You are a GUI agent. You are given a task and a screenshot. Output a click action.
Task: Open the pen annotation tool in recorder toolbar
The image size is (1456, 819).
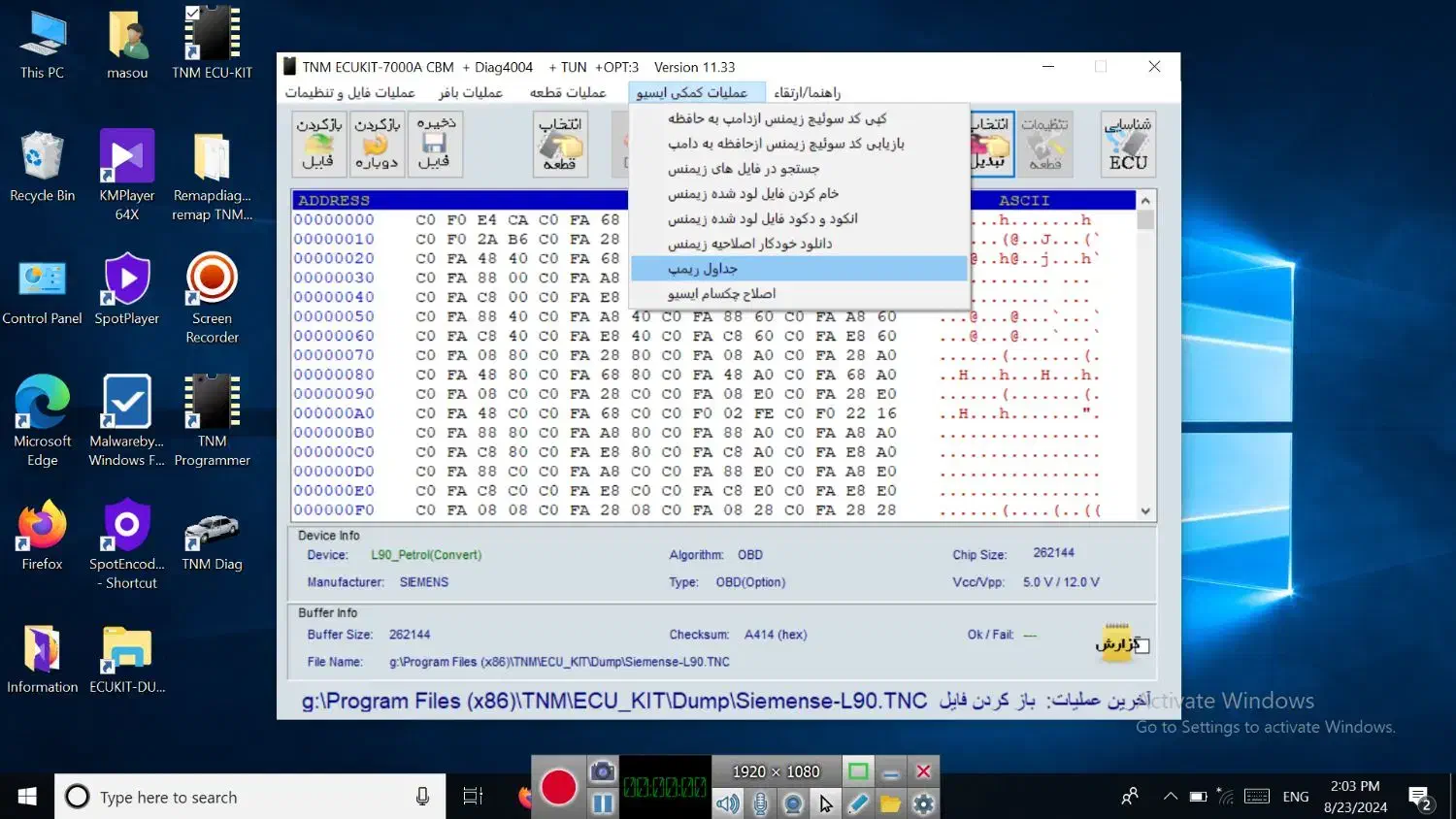point(858,803)
